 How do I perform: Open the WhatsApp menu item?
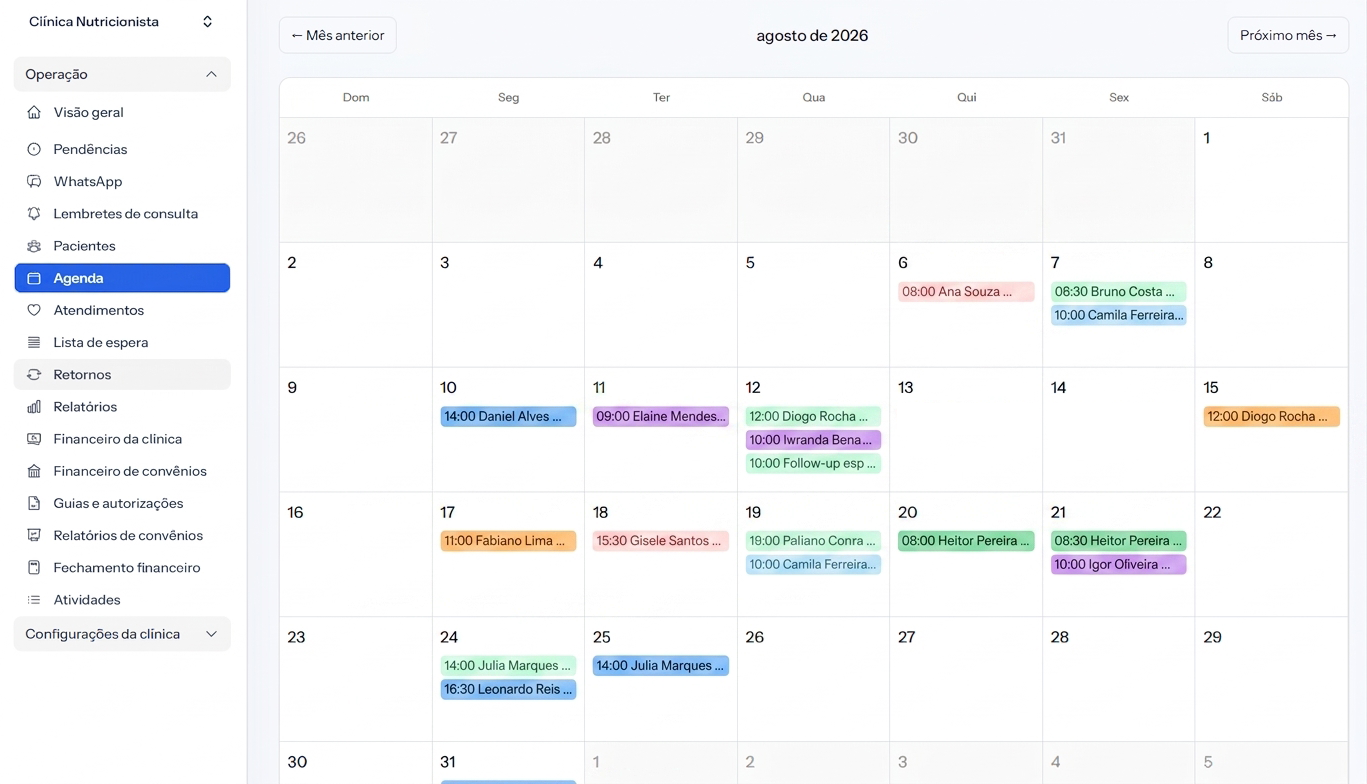point(122,181)
